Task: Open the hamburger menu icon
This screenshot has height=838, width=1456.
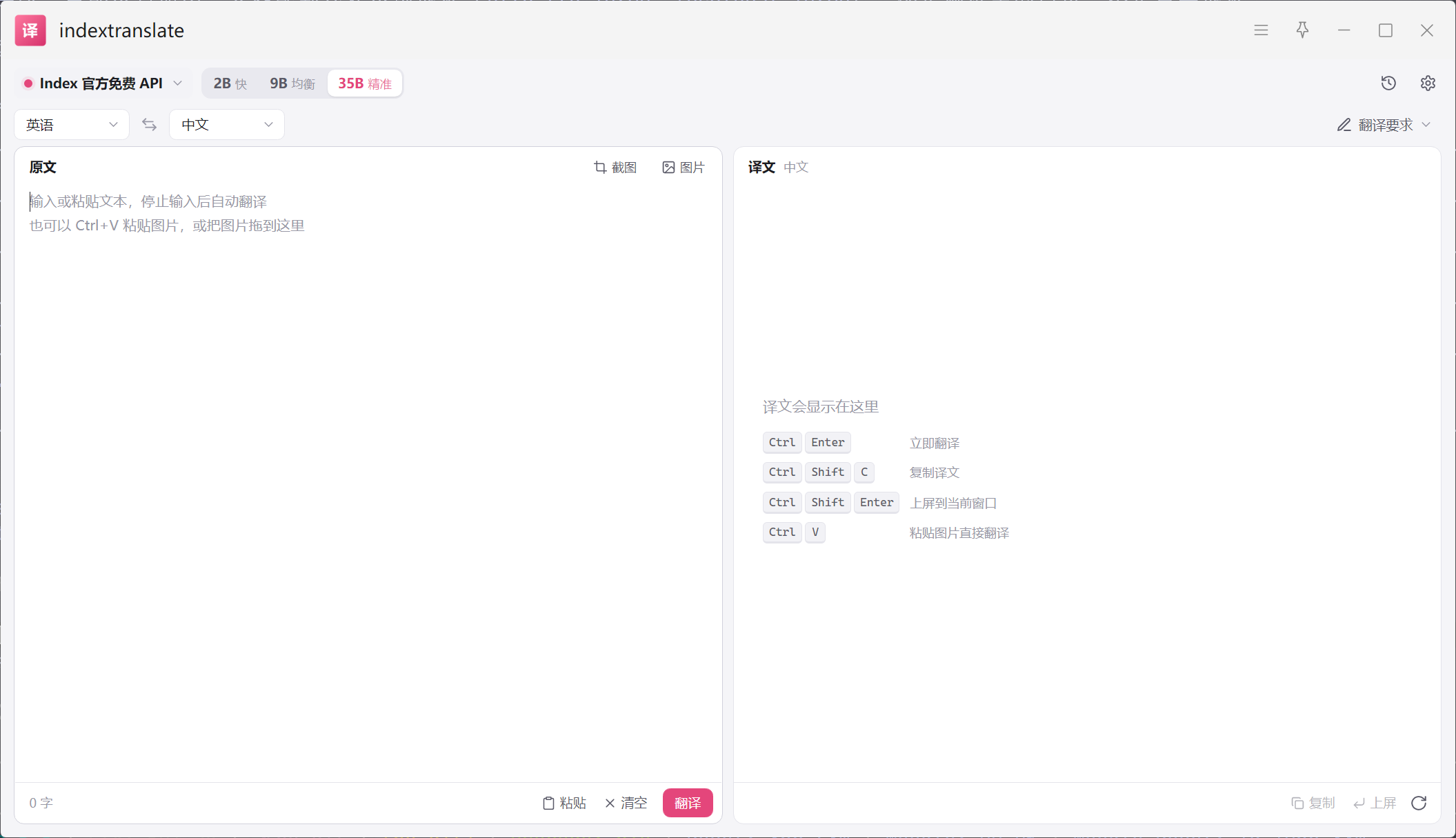Action: [1261, 30]
